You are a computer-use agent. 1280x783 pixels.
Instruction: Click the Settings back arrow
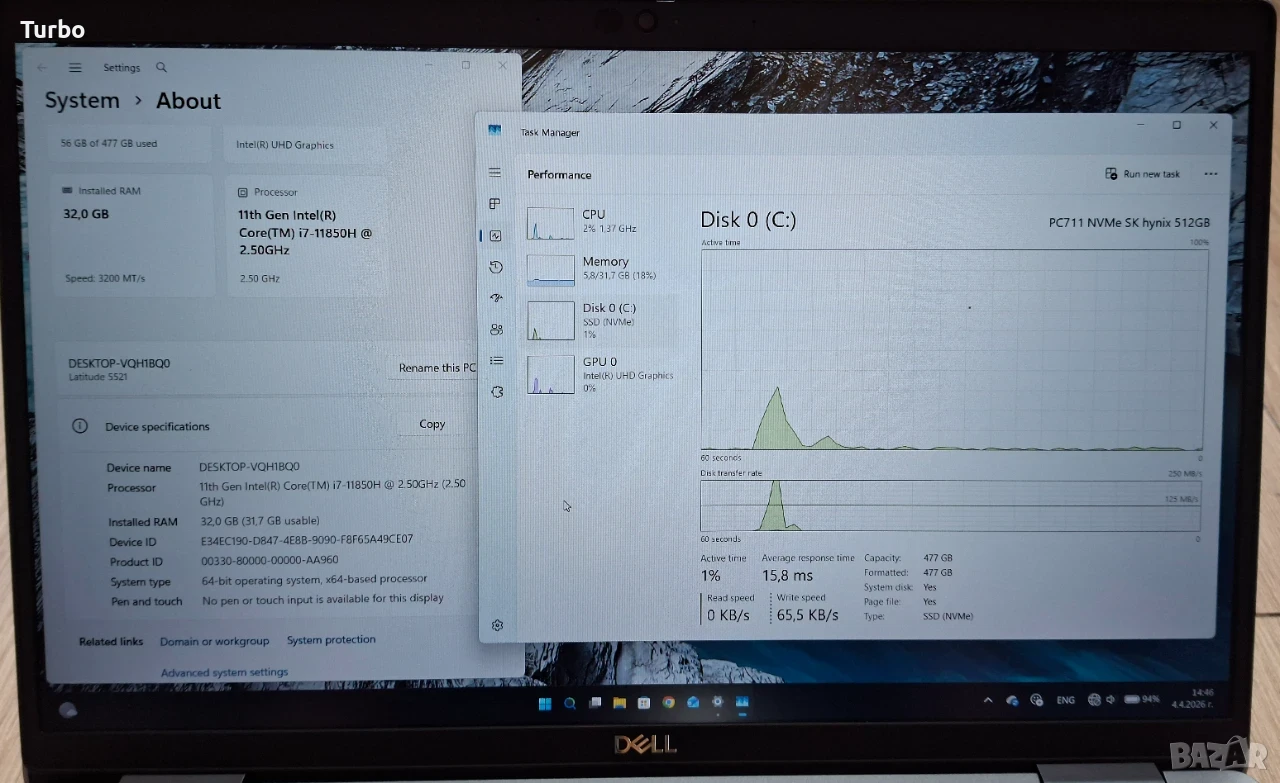click(42, 68)
